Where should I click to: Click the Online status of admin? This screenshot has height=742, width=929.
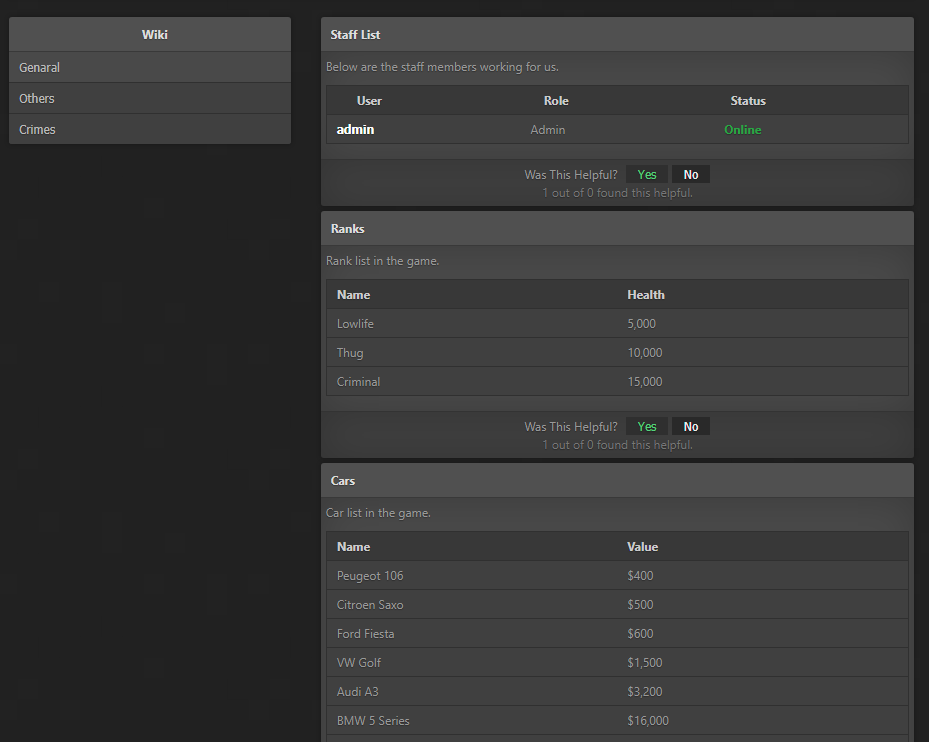(x=743, y=130)
